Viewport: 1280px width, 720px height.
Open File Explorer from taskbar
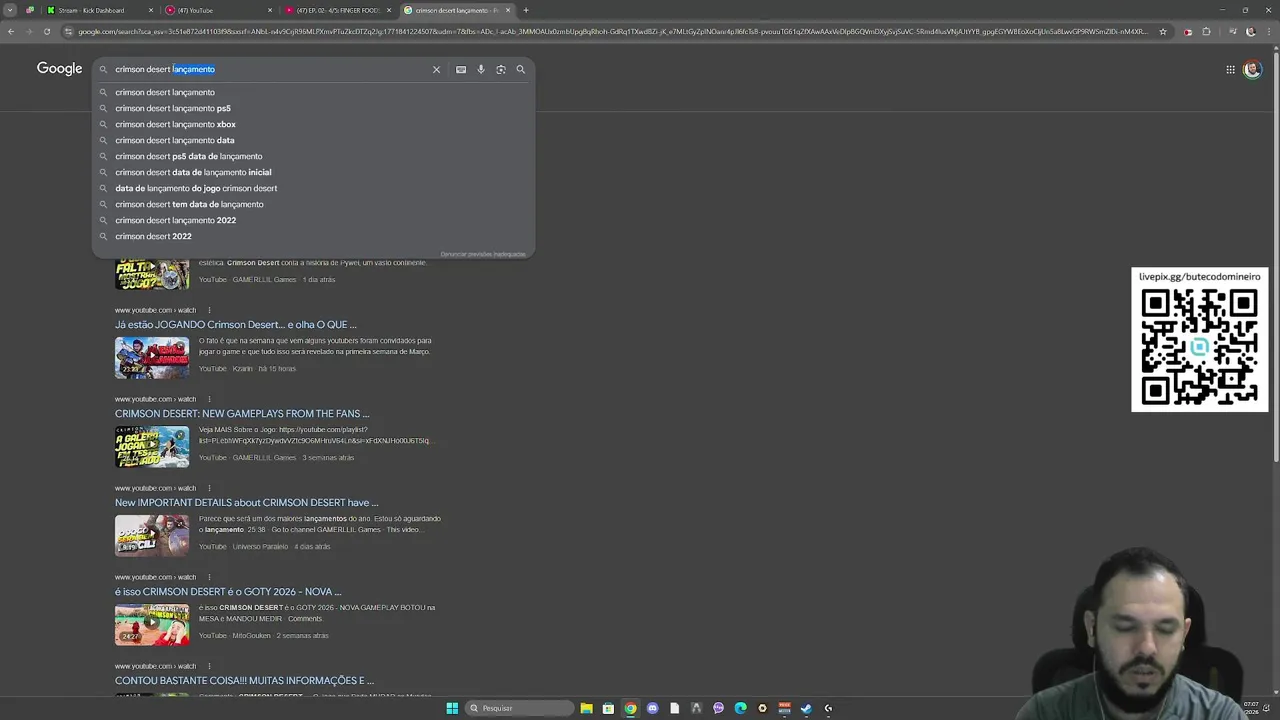click(x=586, y=708)
